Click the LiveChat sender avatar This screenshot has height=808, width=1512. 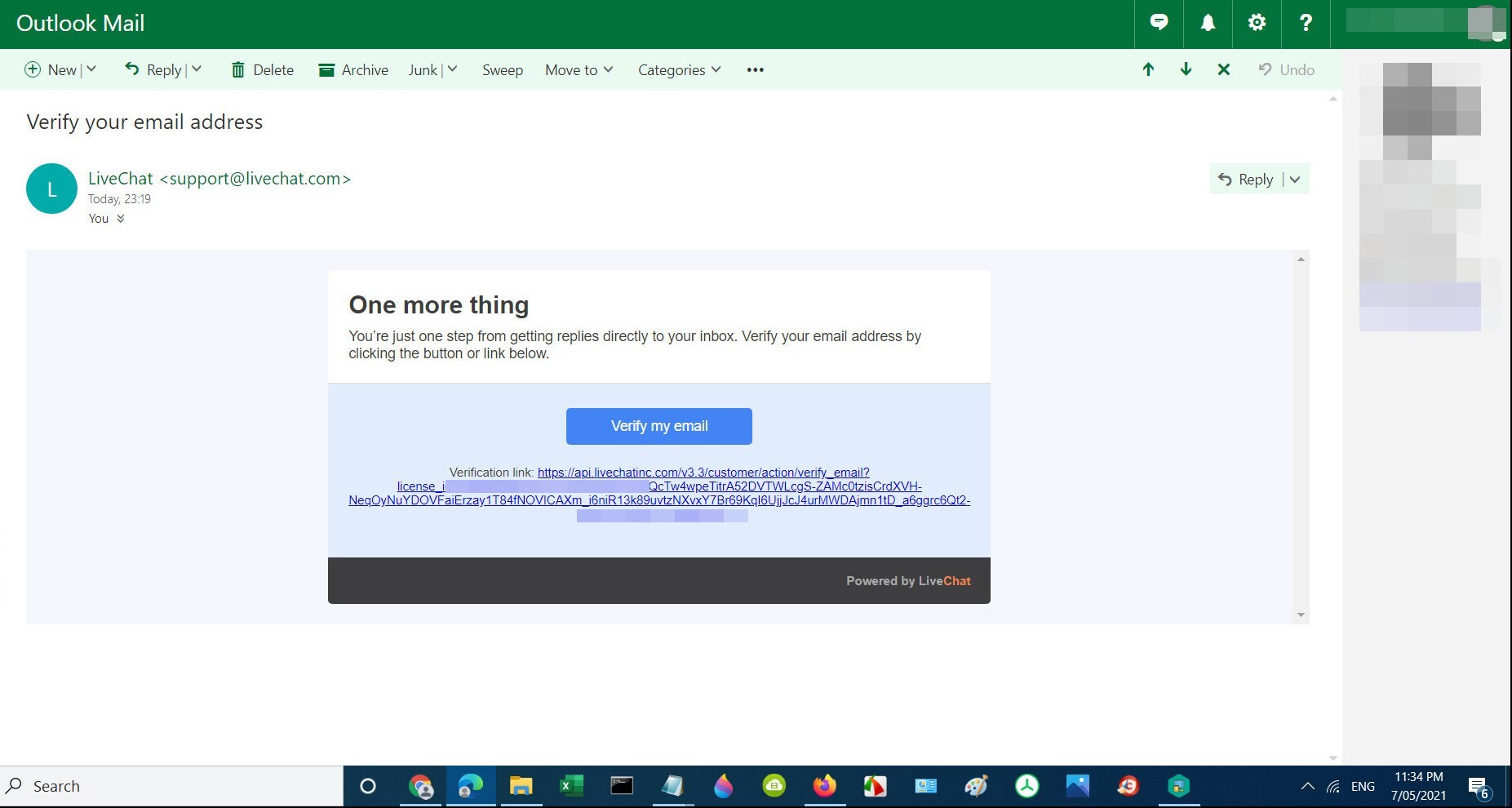coord(51,189)
